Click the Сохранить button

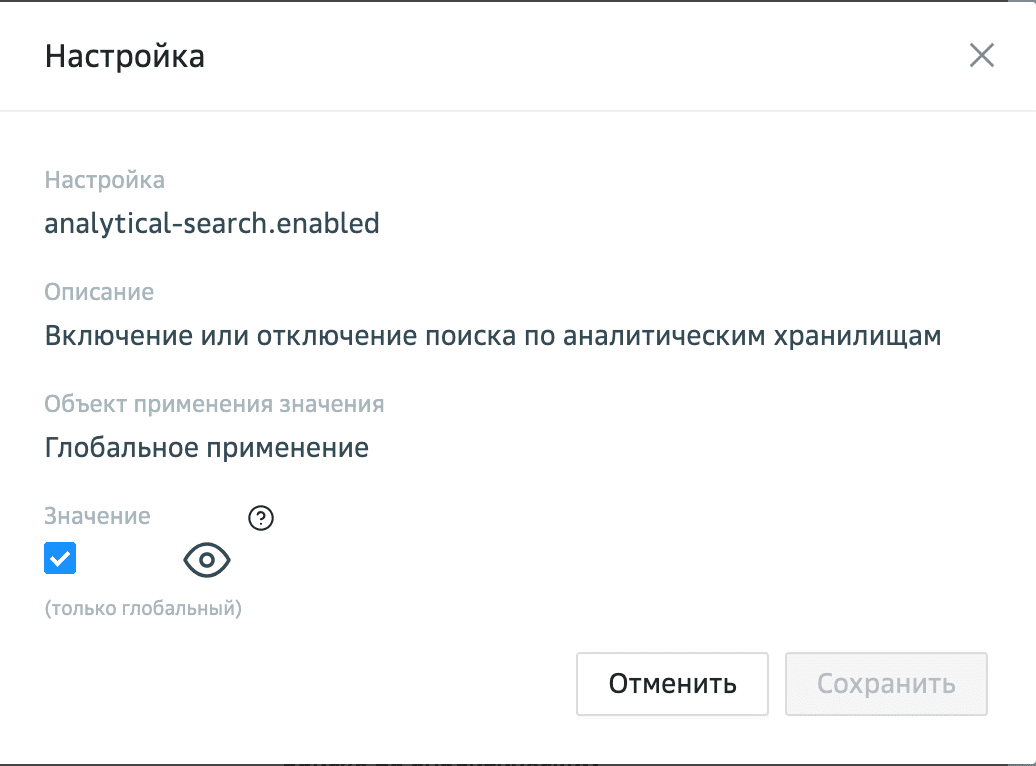point(886,684)
